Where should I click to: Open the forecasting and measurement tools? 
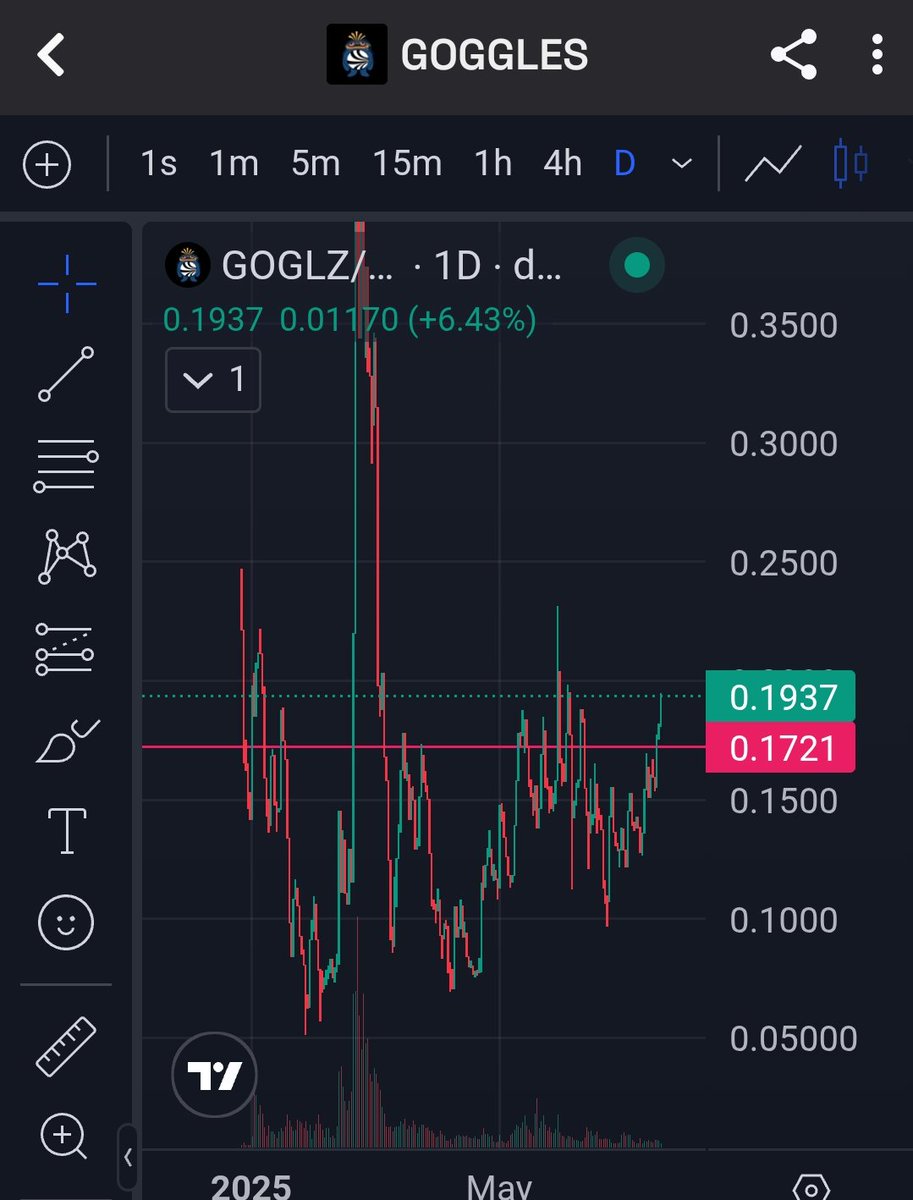(x=66, y=648)
